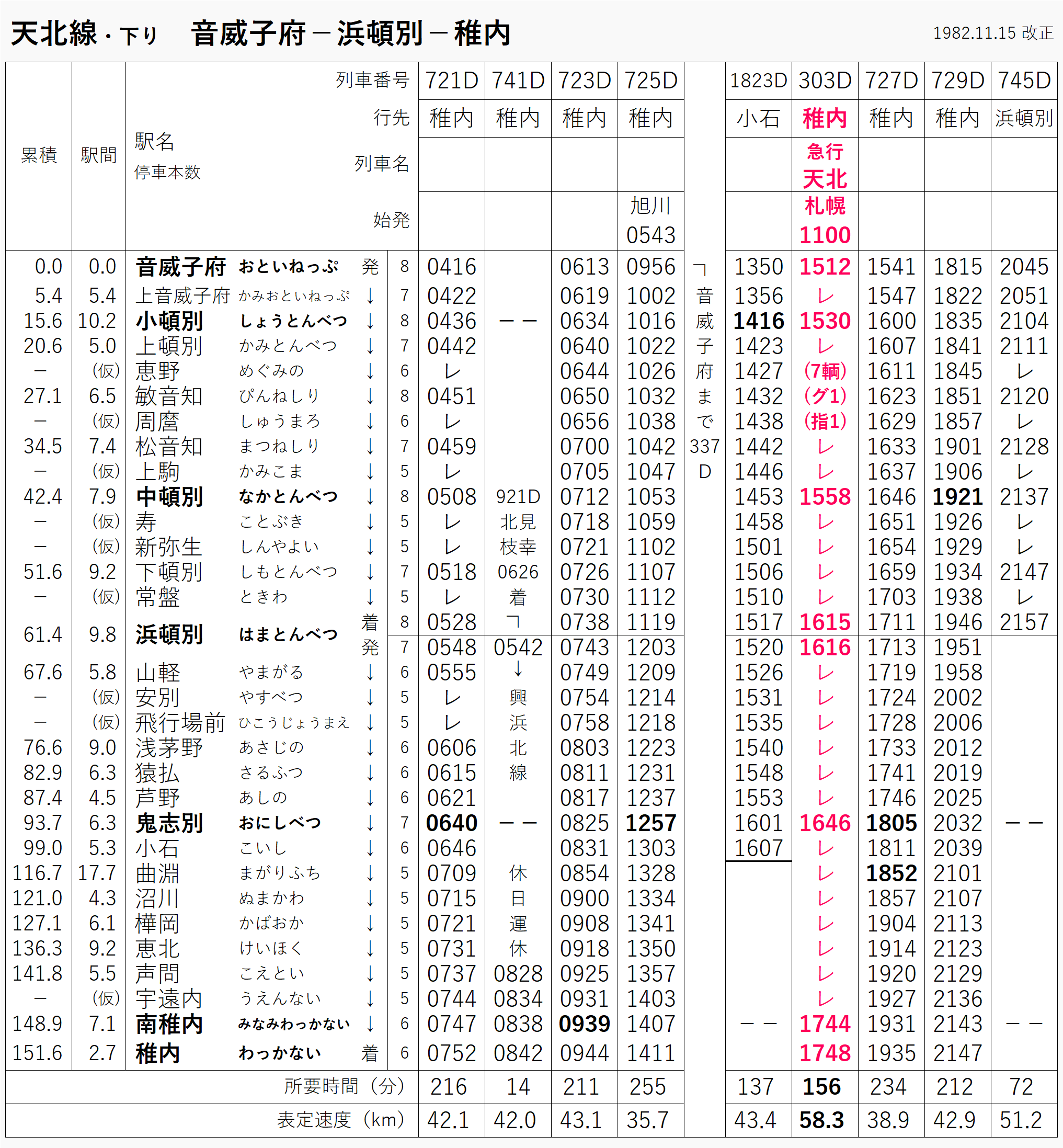
Task: Click the 745D column header
Action: click(x=1024, y=81)
